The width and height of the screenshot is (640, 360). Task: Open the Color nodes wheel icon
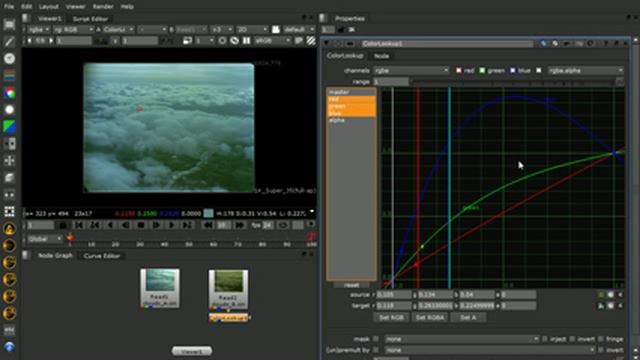point(9,93)
